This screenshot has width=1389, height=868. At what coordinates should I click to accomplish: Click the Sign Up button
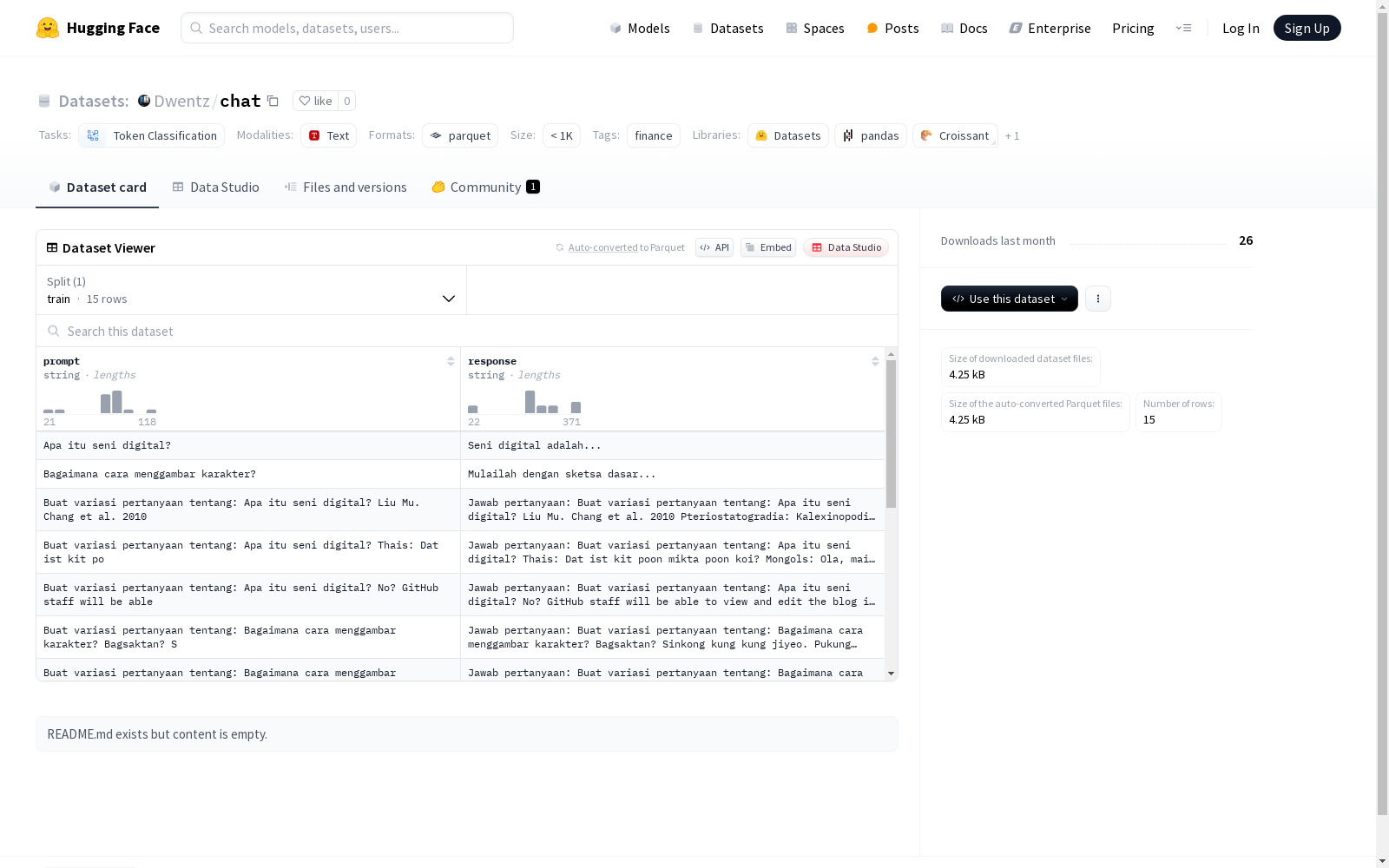[1307, 28]
